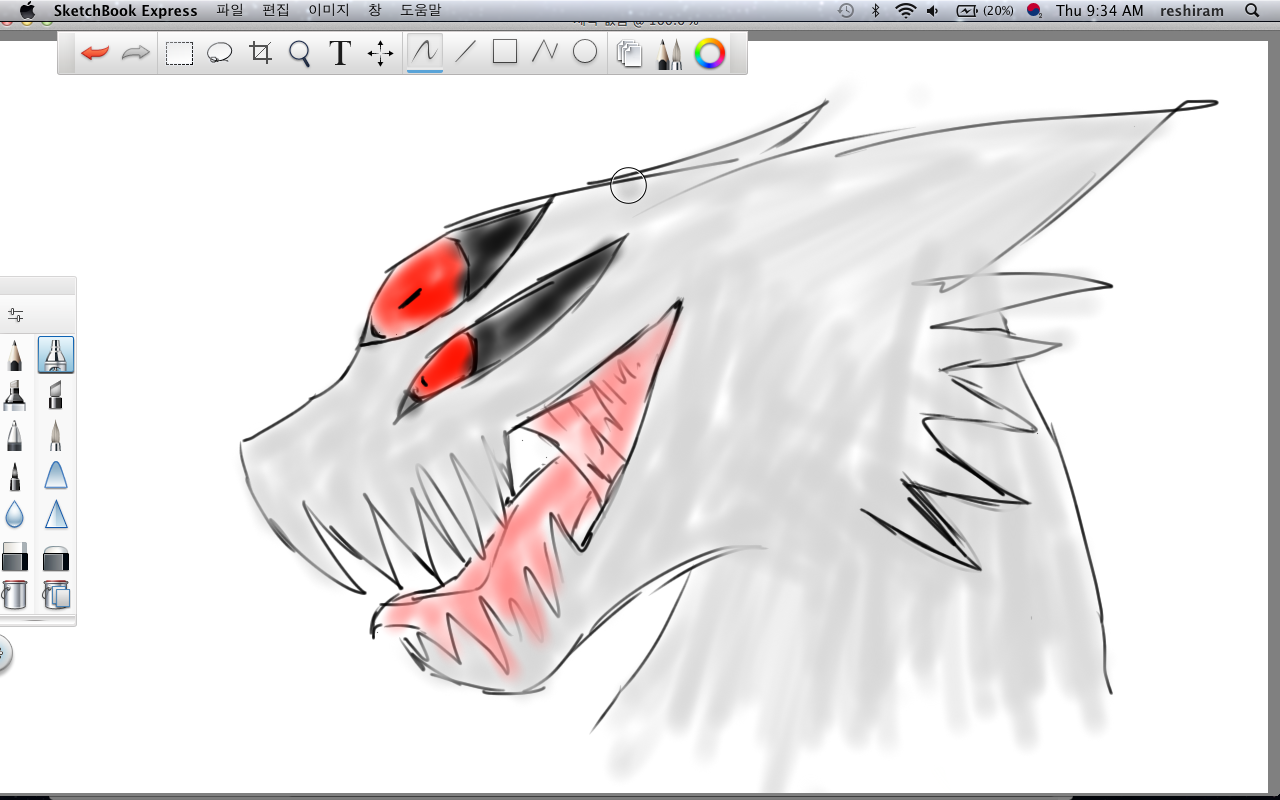Viewport: 1280px width, 800px height.
Task: Click the red Undo arrow
Action: pos(95,53)
